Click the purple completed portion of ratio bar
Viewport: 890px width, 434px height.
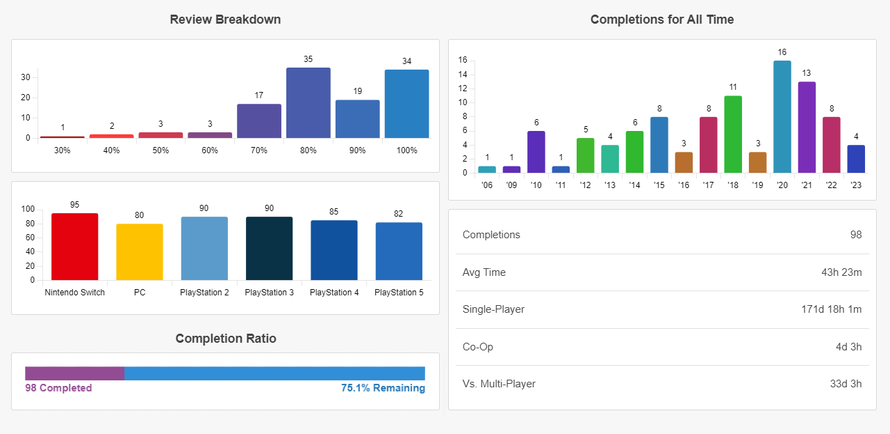(75, 373)
